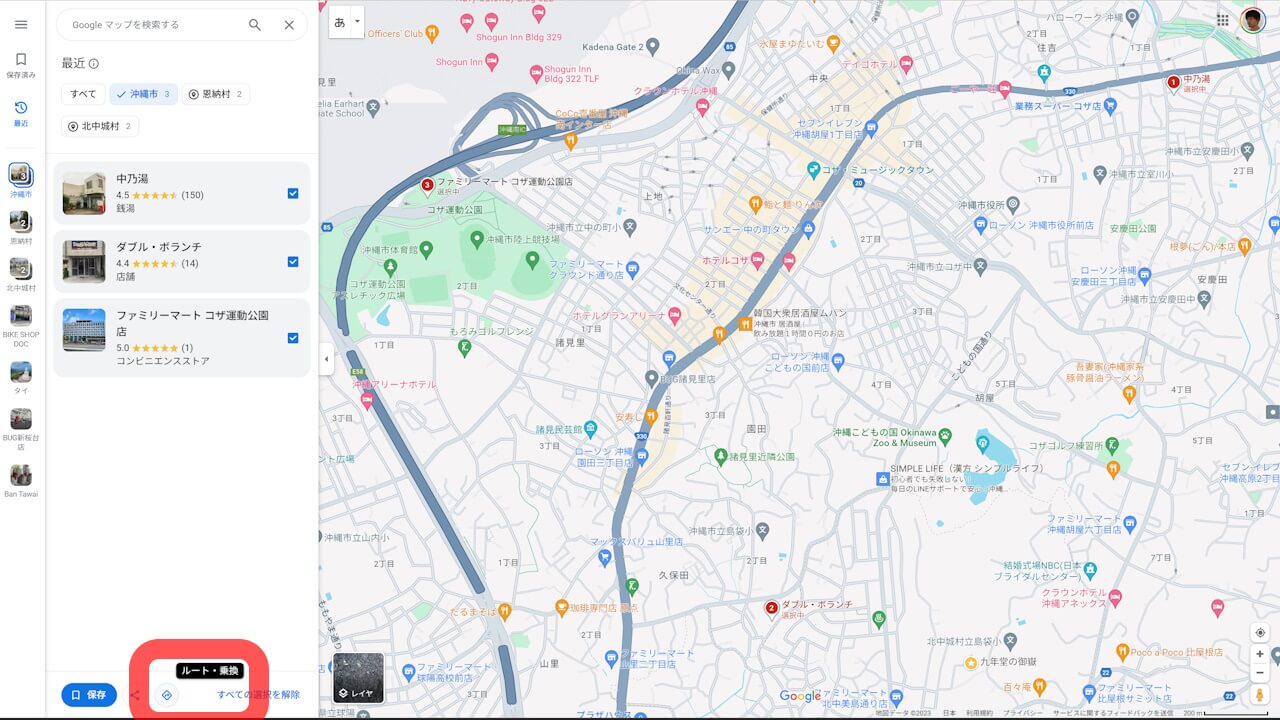
Task: Open 保存済み (Saved) in the sidebar
Action: pos(21,64)
